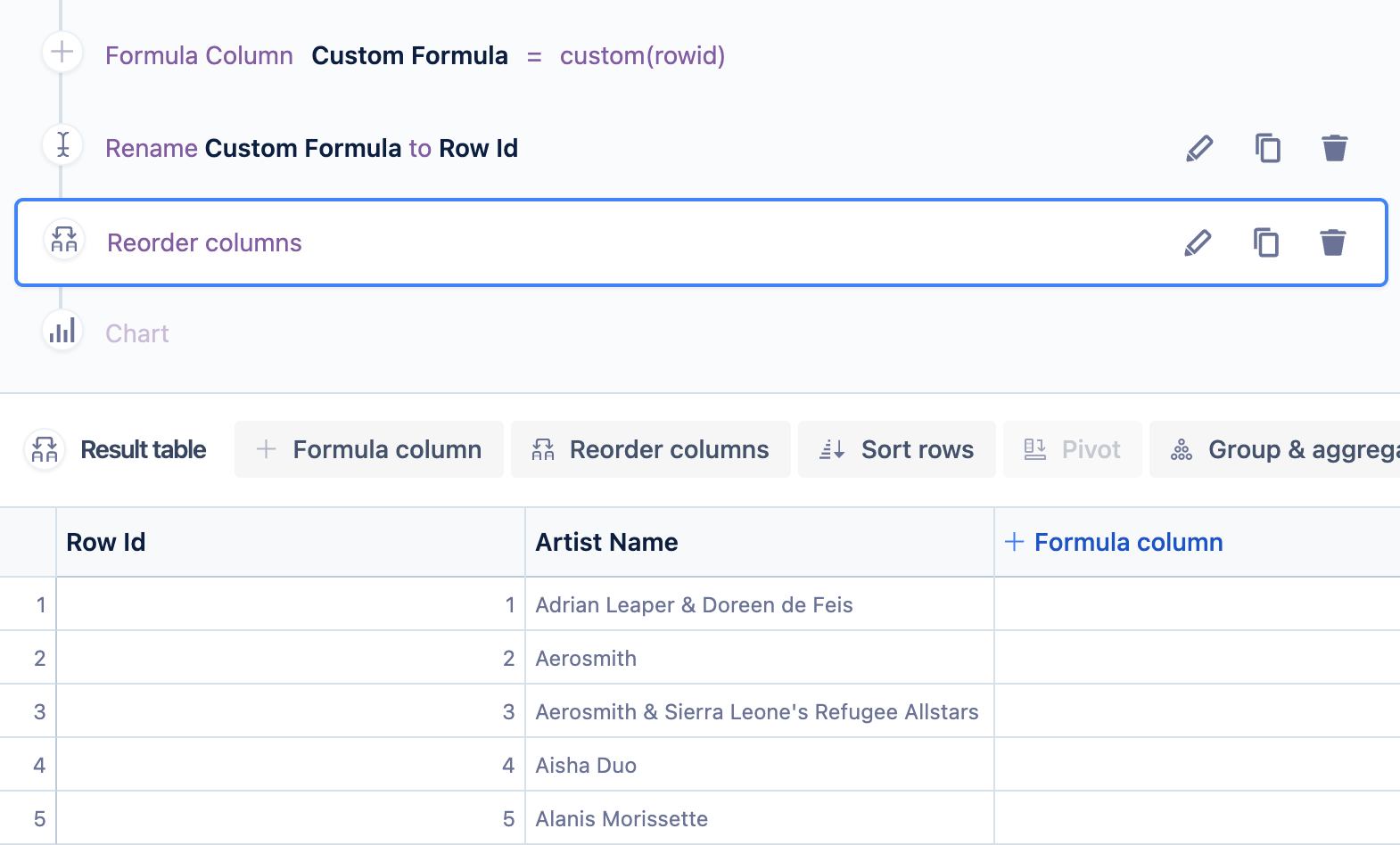Choose Sort rows action
This screenshot has width=1400, height=845.
click(x=897, y=449)
